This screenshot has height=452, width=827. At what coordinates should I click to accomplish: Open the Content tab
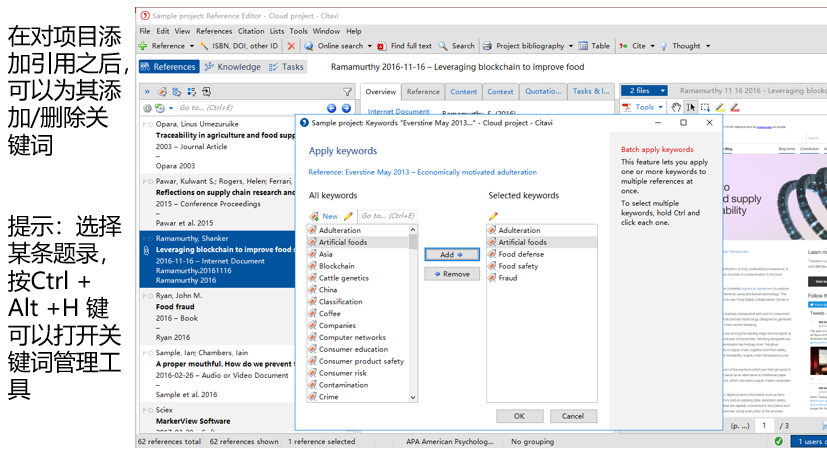tap(463, 91)
